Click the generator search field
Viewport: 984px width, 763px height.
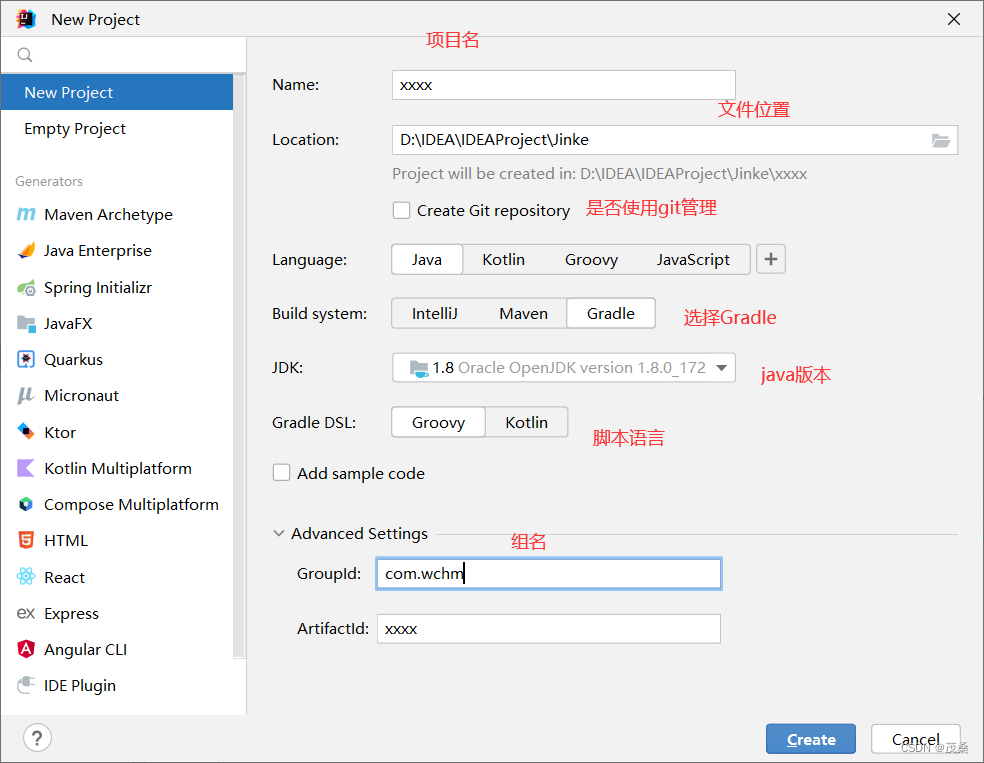point(124,55)
